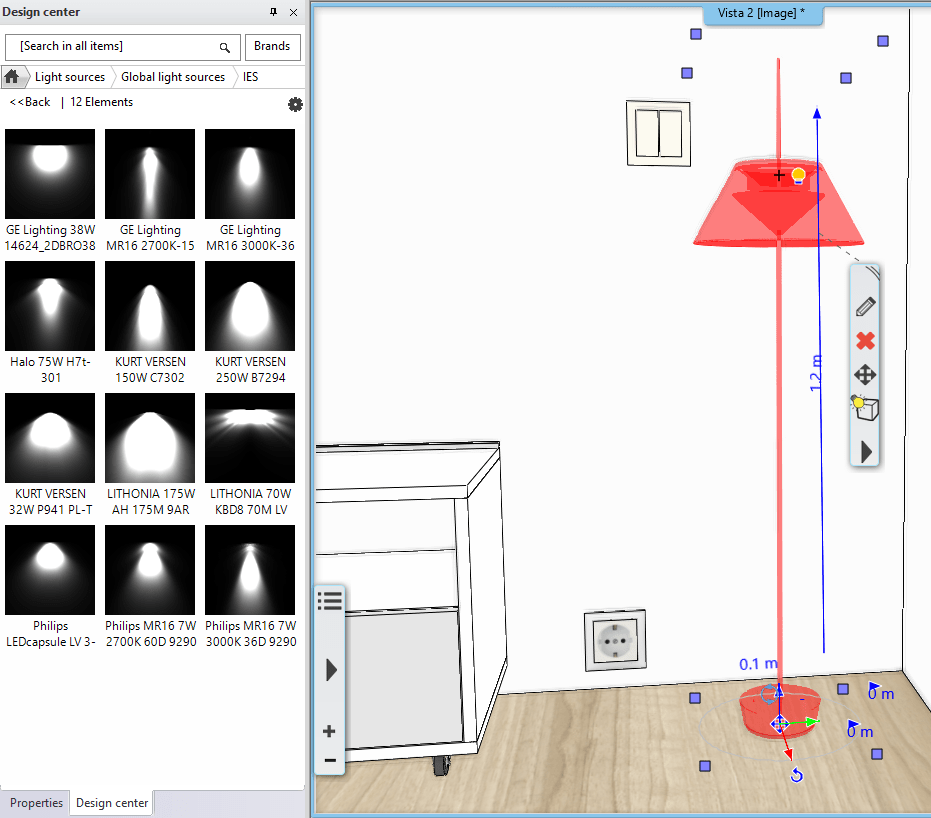This screenshot has width=931, height=818.
Task: Click the zoom in plus icon
Action: pyautogui.click(x=330, y=731)
